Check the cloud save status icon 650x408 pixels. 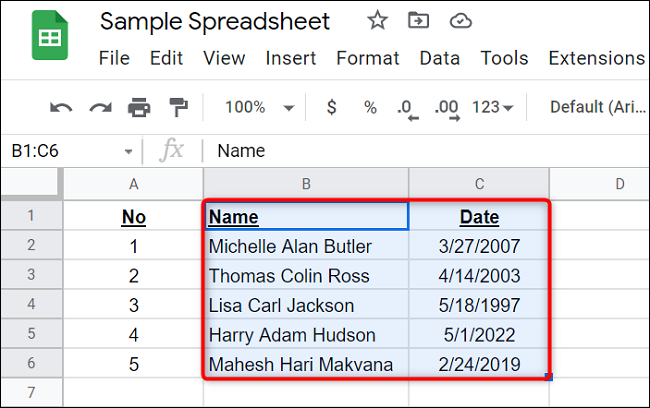(461, 21)
